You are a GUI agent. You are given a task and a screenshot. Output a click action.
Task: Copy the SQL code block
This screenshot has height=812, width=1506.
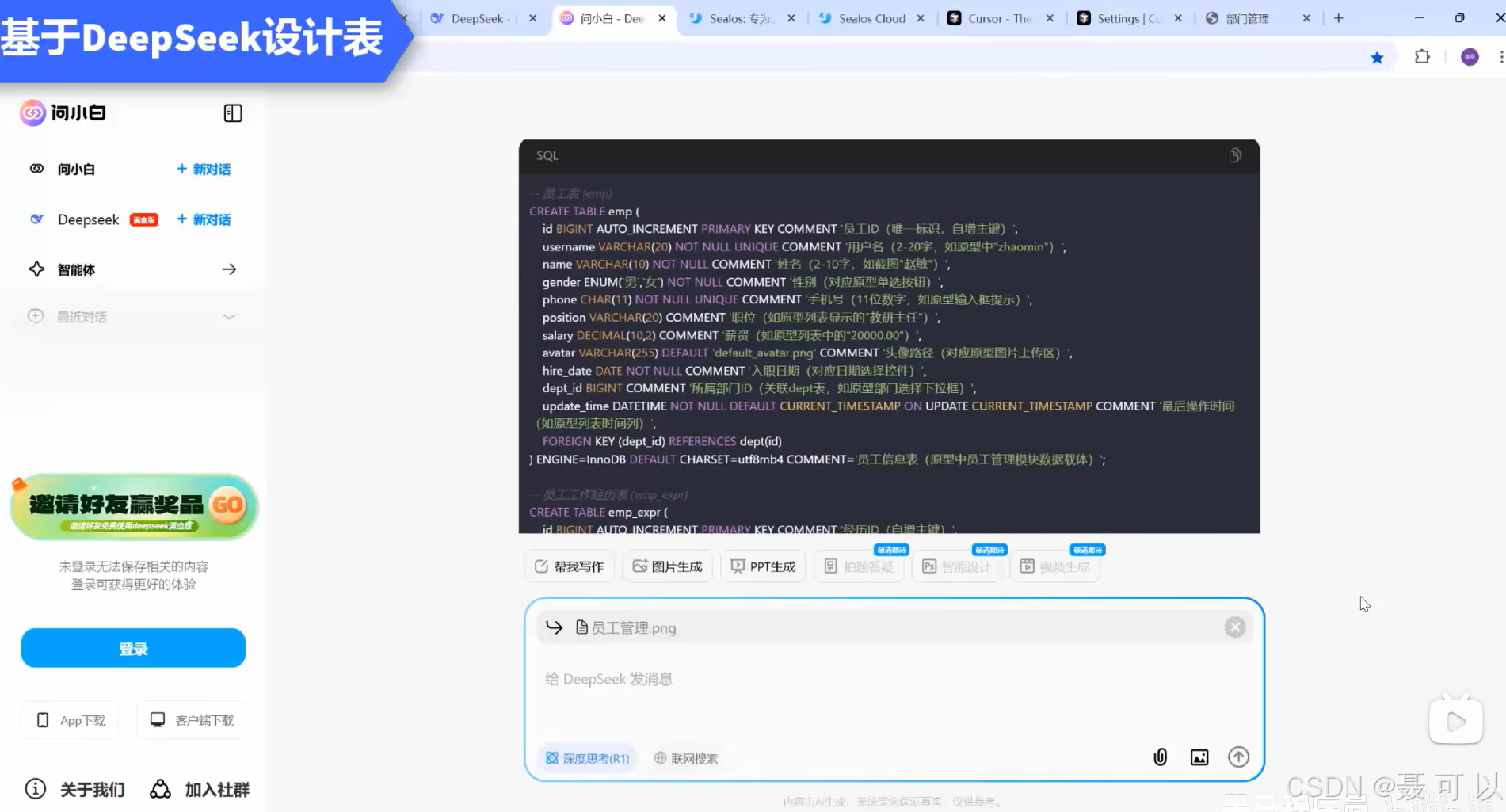tap(1235, 155)
